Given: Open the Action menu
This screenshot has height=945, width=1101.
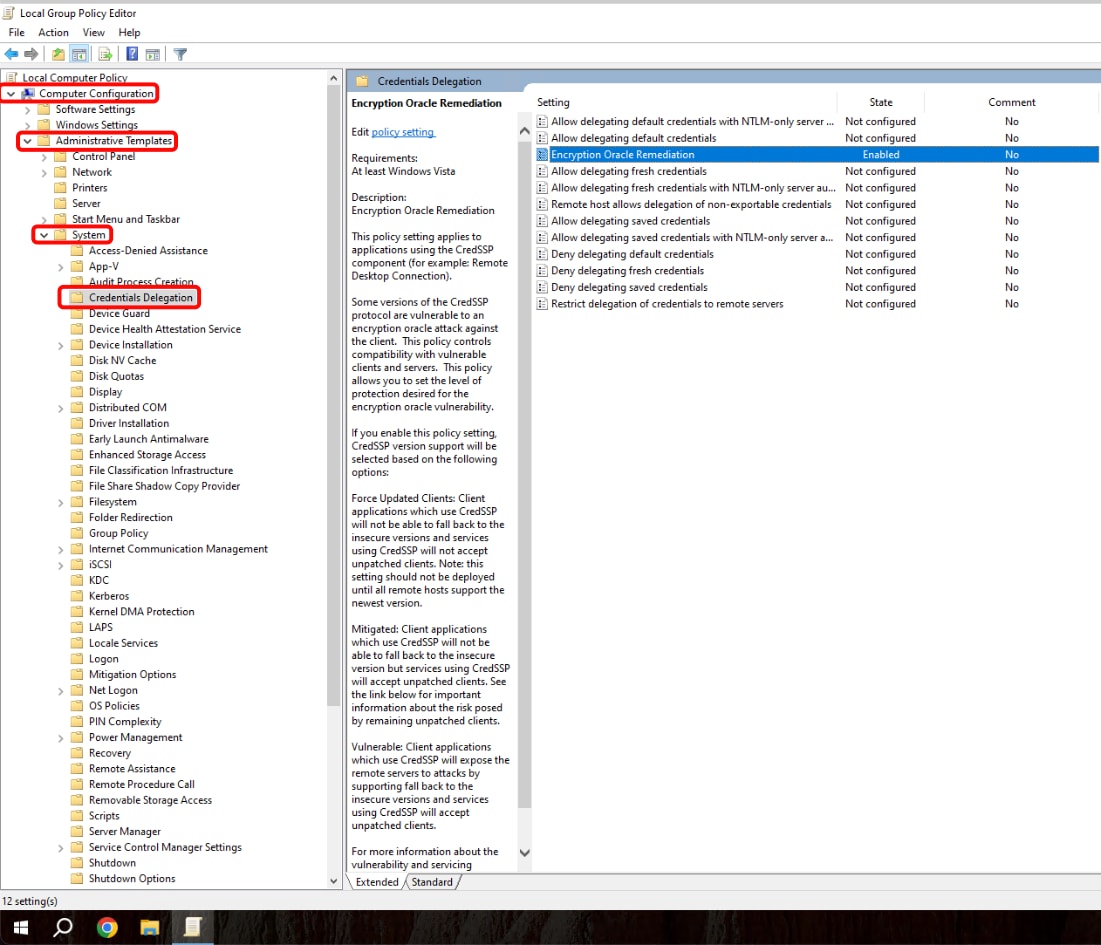Looking at the screenshot, I should coord(53,33).
